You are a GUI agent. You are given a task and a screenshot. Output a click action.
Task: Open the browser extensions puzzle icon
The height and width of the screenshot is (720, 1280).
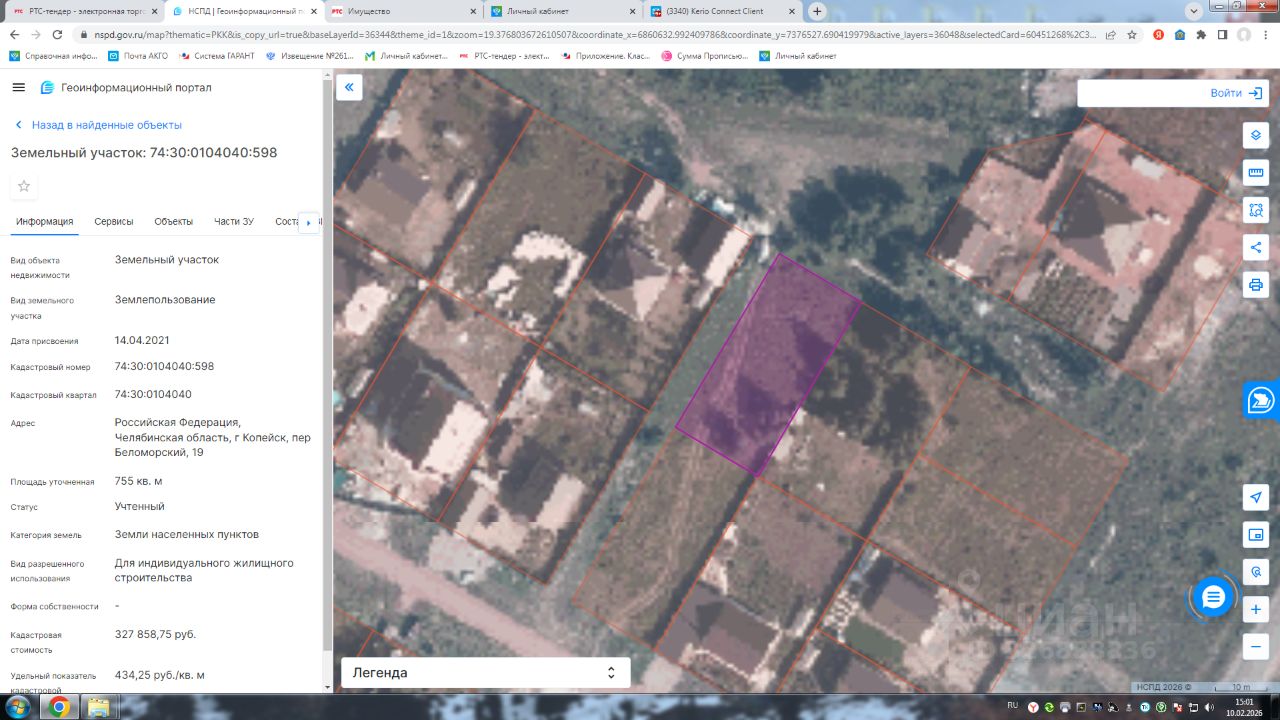pyautogui.click(x=1201, y=34)
